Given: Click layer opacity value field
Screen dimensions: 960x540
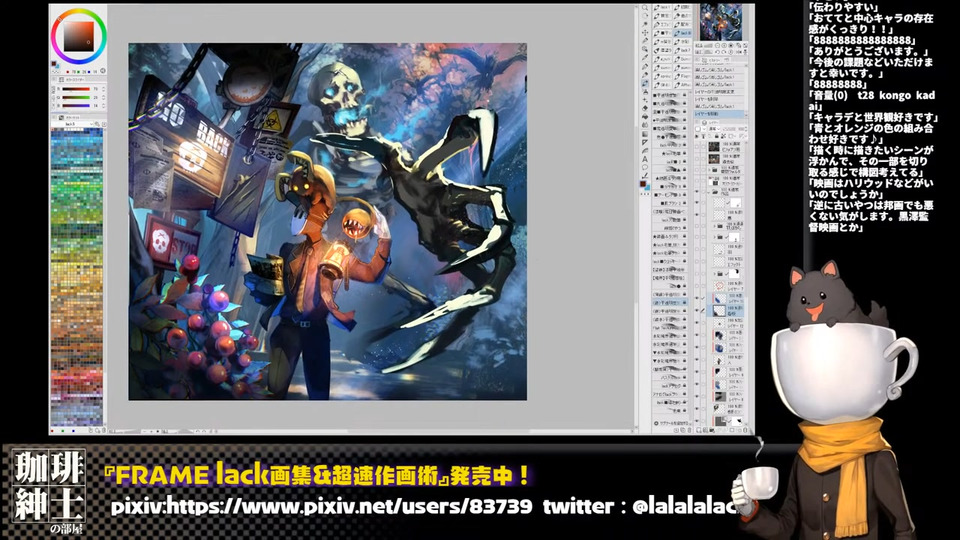Looking at the screenshot, I should [x=741, y=129].
